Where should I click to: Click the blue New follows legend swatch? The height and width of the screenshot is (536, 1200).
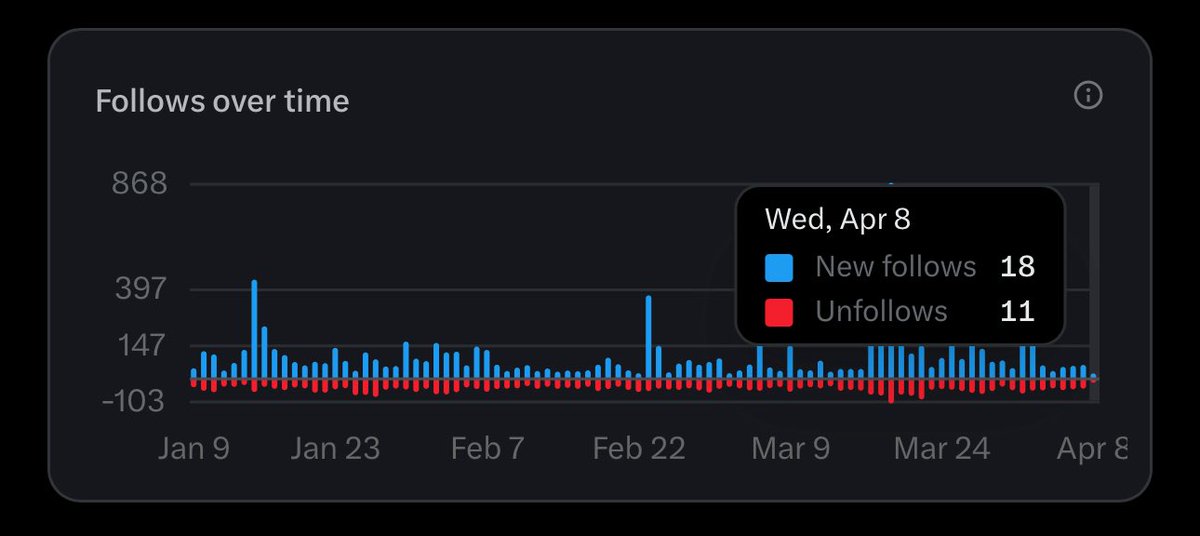(779, 267)
